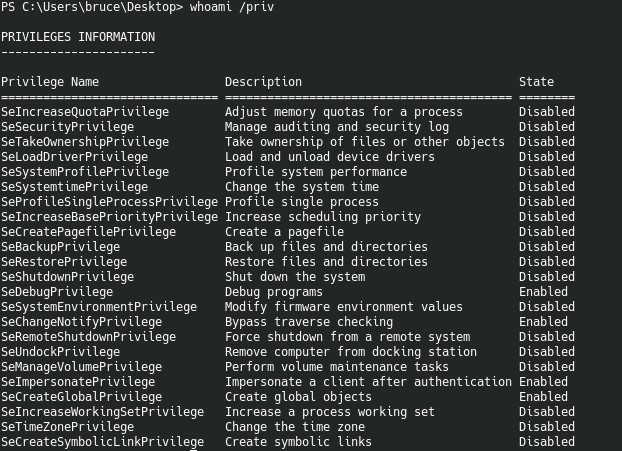Click SeCreateGlobalPrivilege in the list

click(82, 397)
